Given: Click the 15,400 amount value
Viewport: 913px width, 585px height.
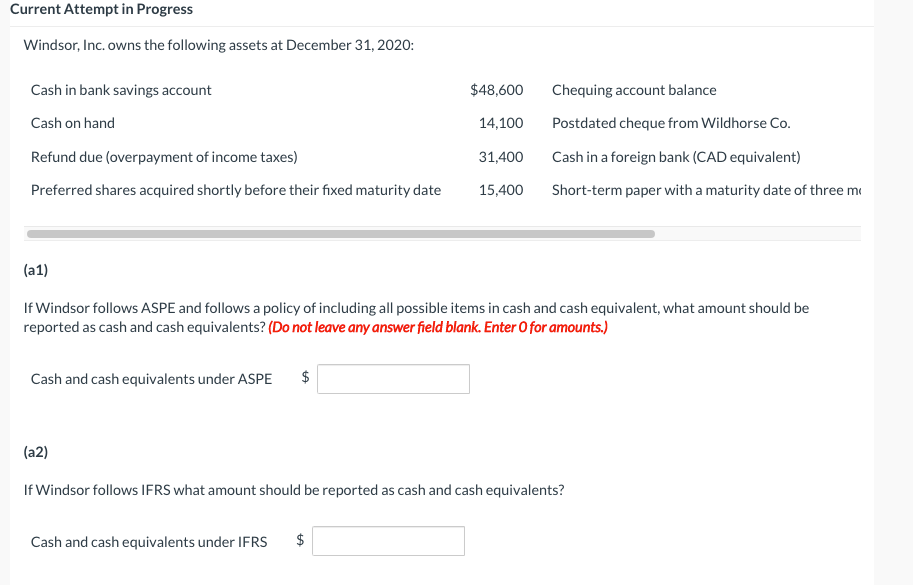Looking at the screenshot, I should click(x=505, y=189).
